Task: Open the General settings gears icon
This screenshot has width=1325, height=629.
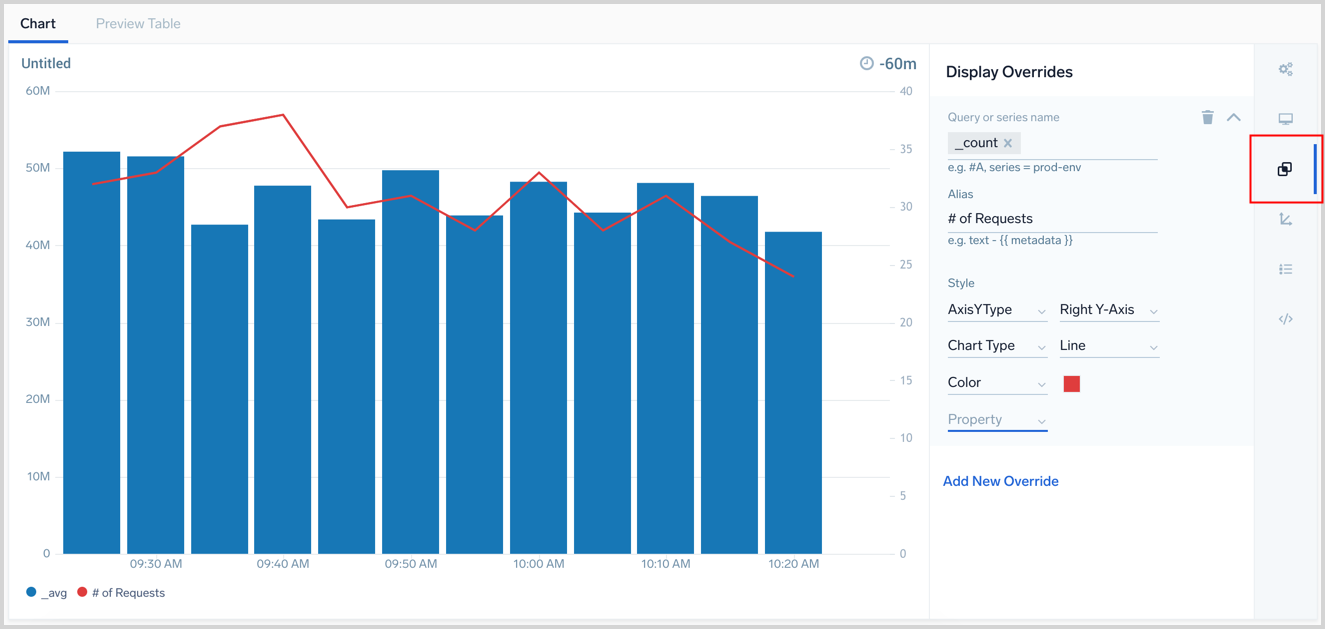Action: [1285, 69]
